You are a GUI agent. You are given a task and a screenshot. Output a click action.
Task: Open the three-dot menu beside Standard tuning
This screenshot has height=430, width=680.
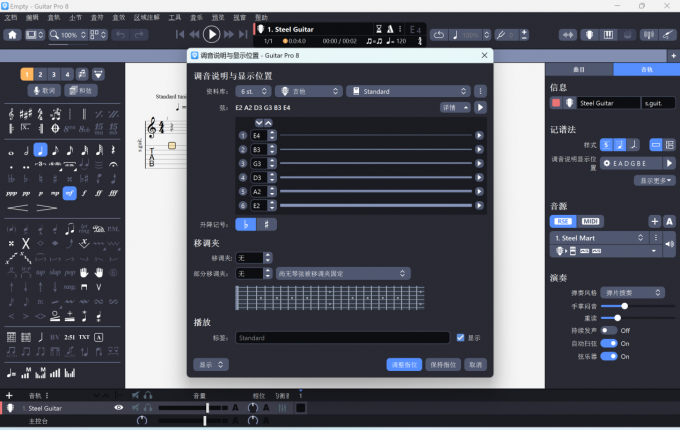(x=480, y=91)
